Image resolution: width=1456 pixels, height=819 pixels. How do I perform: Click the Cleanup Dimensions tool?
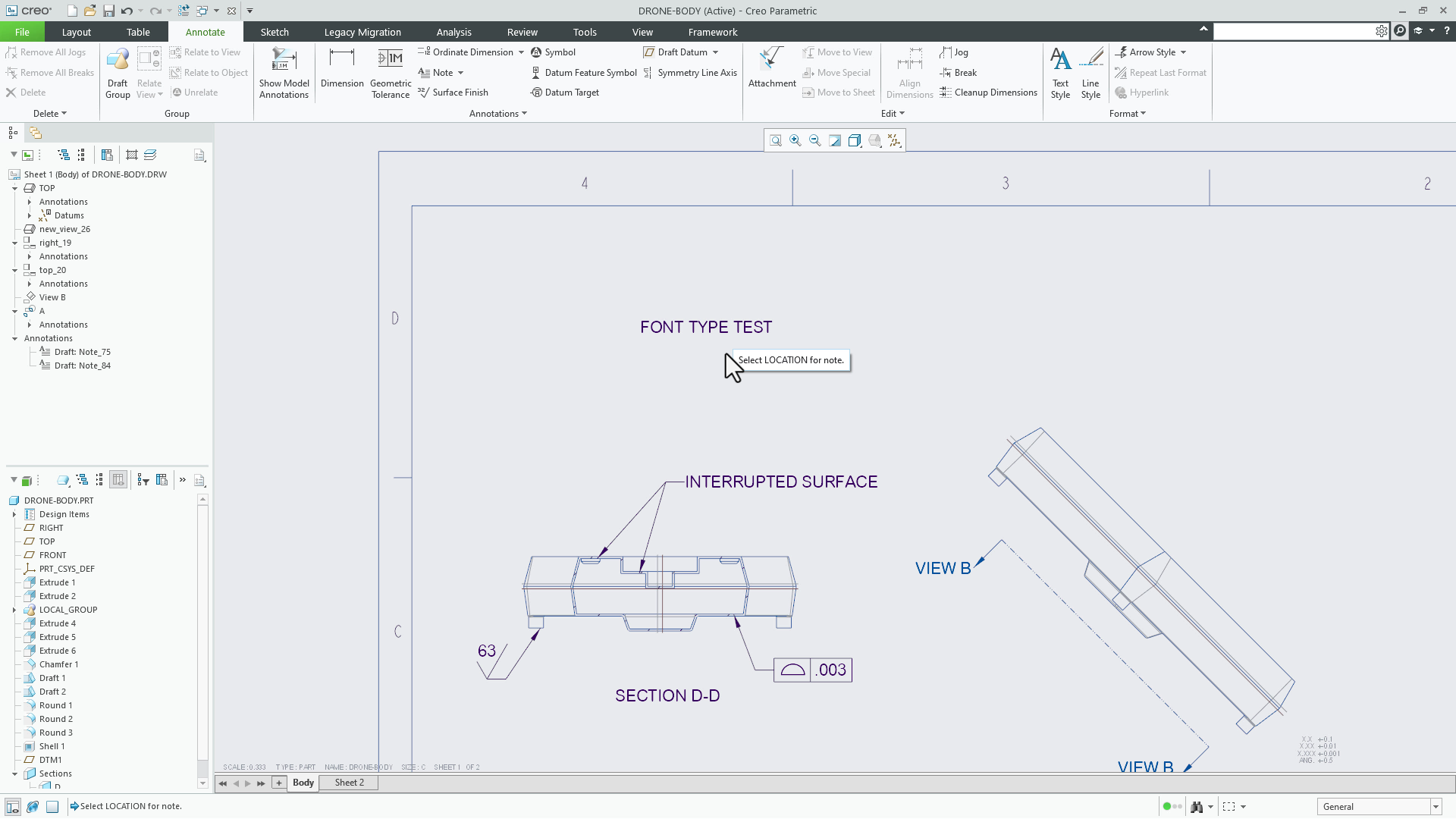pyautogui.click(x=989, y=93)
